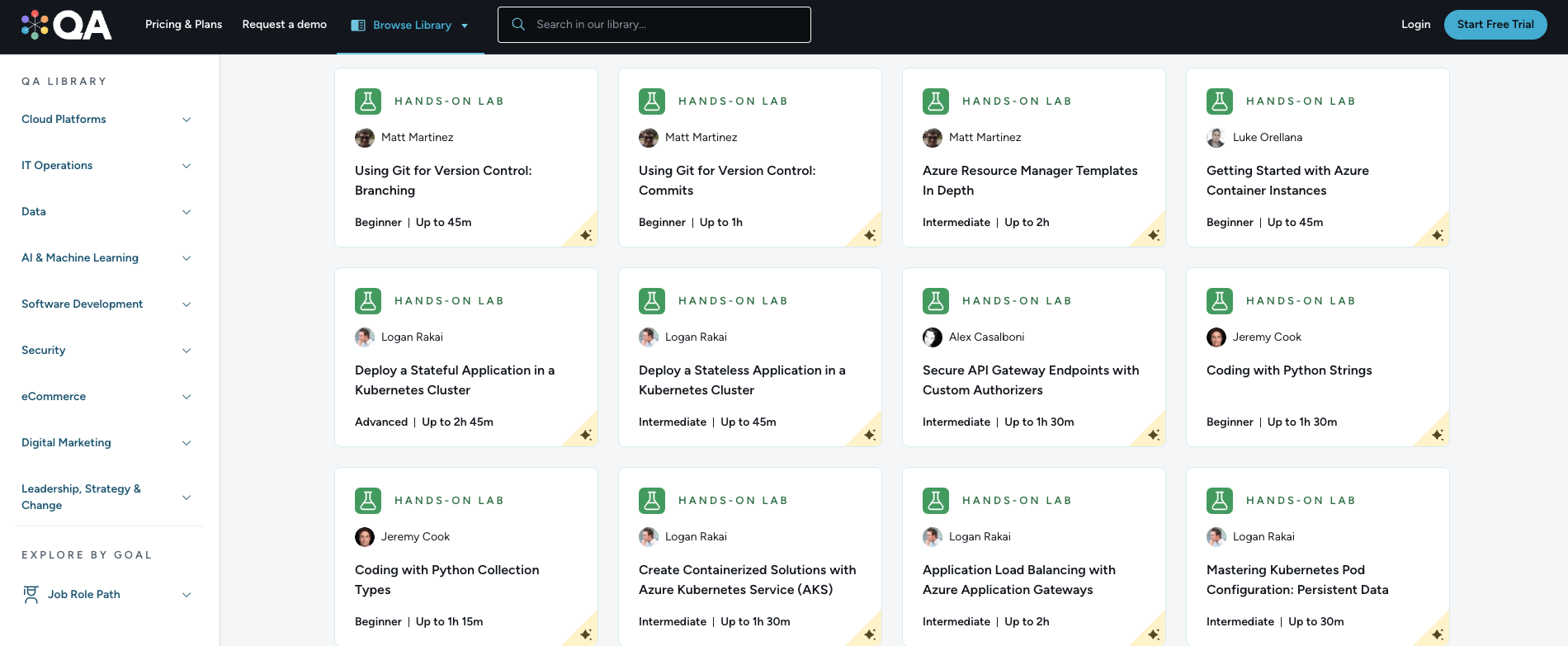The height and width of the screenshot is (646, 1568).
Task: Open Azure Resource Manager Templates In Depth
Action: 1030,181
